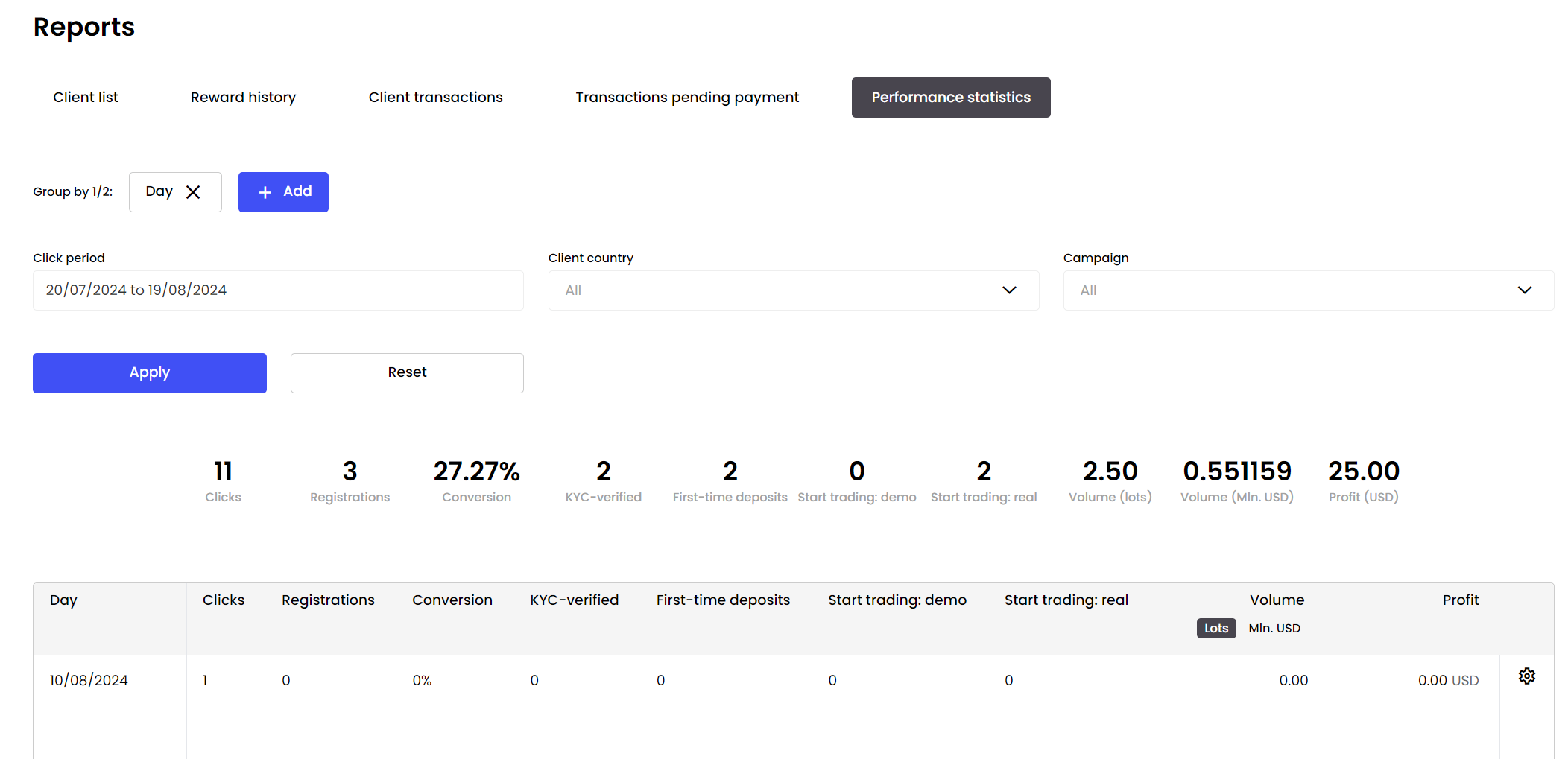1568x759 pixels.
Task: Click the Reset button
Action: 407,373
